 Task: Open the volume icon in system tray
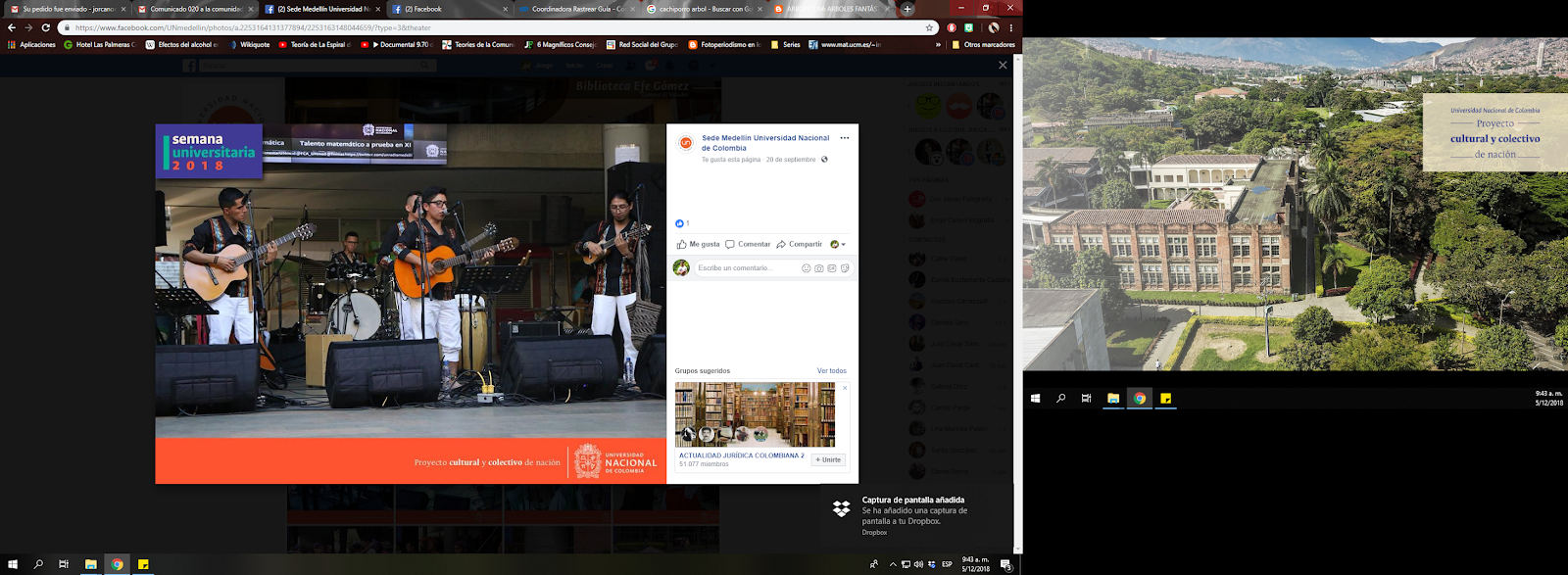918,564
